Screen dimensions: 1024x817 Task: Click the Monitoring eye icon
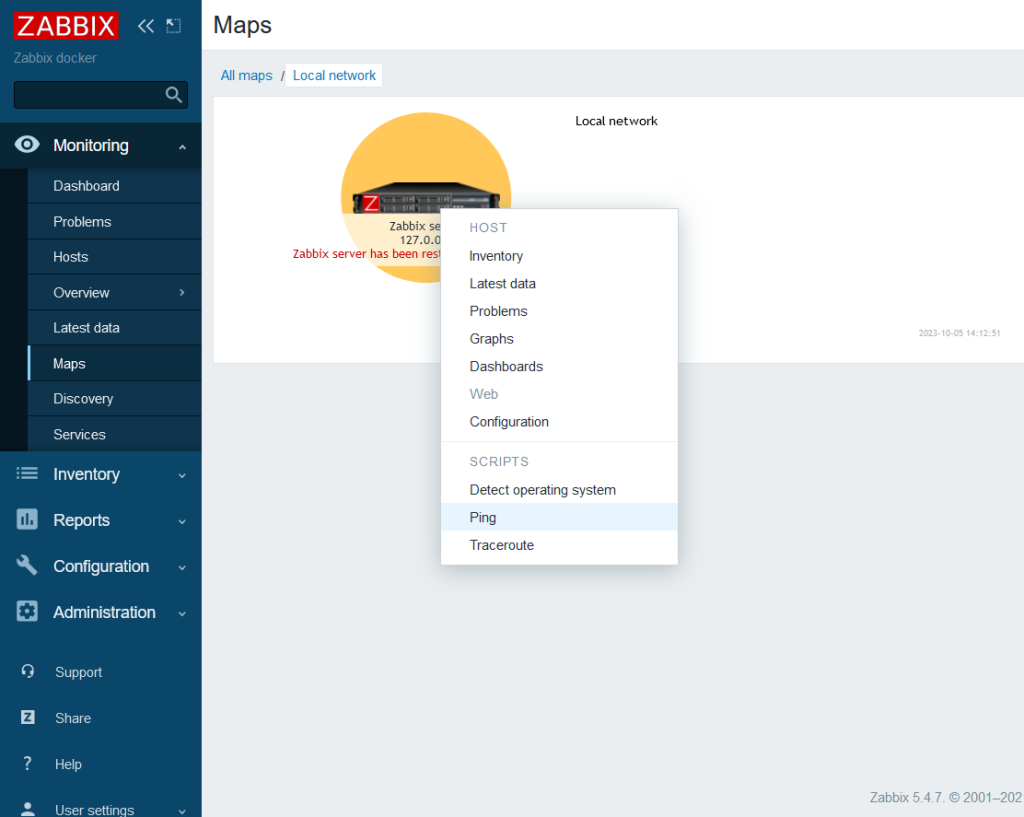pyautogui.click(x=27, y=145)
